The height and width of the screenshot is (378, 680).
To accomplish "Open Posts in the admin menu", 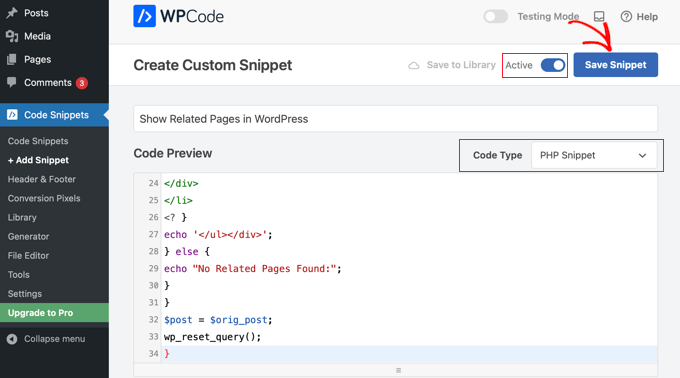I will click(x=36, y=13).
